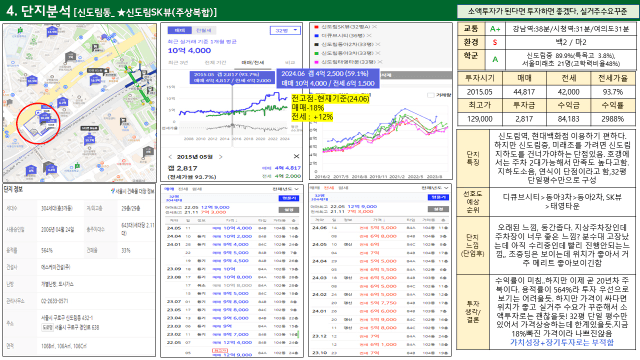Select the 매매 toggle above price chart

click(180, 31)
